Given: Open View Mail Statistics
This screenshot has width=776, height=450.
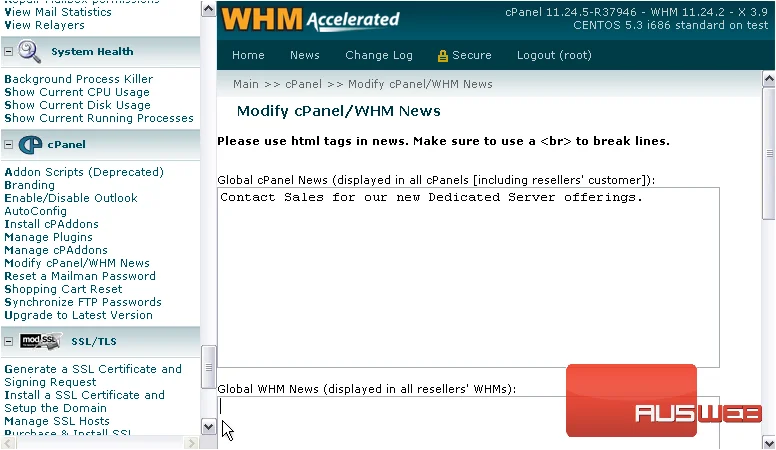Looking at the screenshot, I should pos(58,12).
